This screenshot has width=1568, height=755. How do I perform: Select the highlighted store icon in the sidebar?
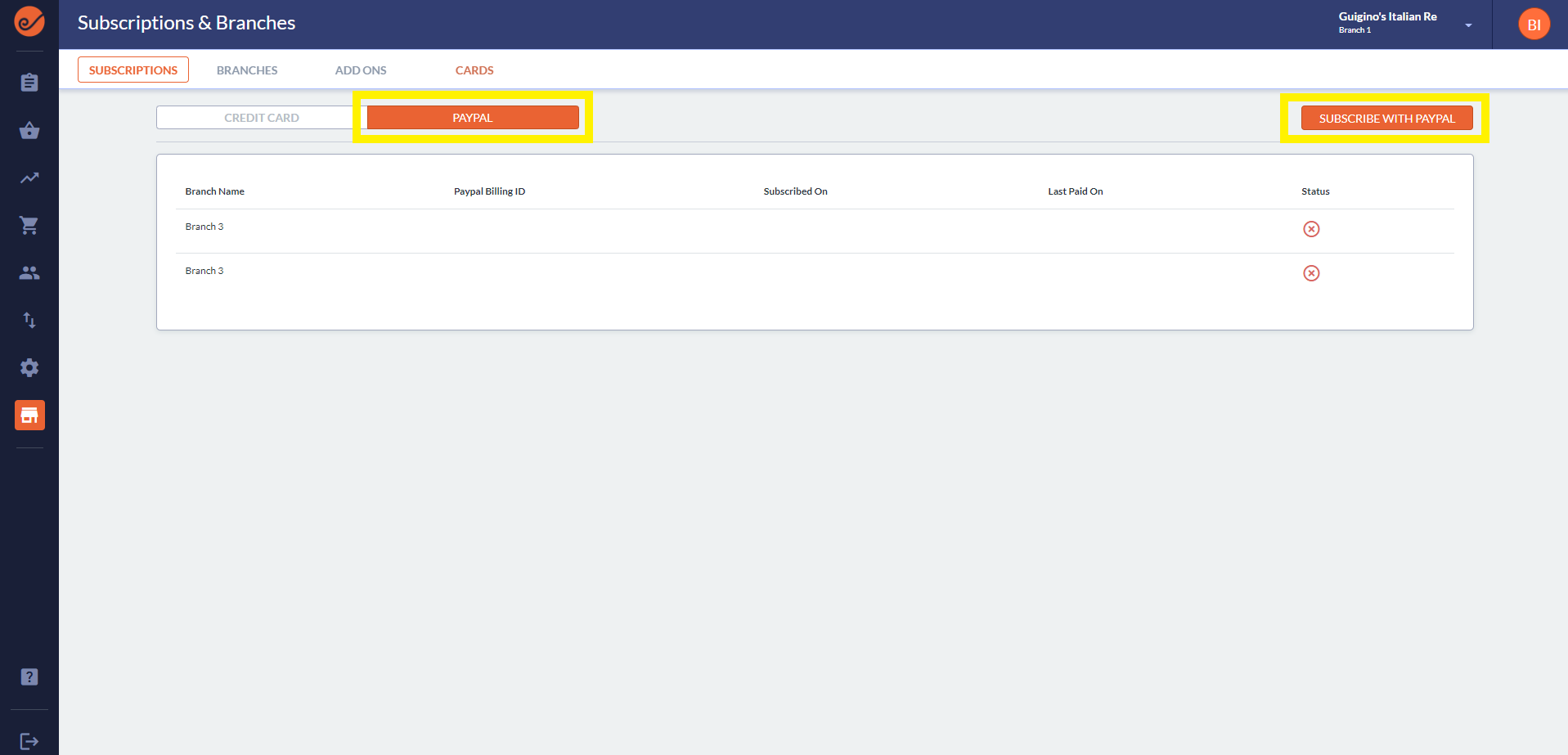point(29,416)
